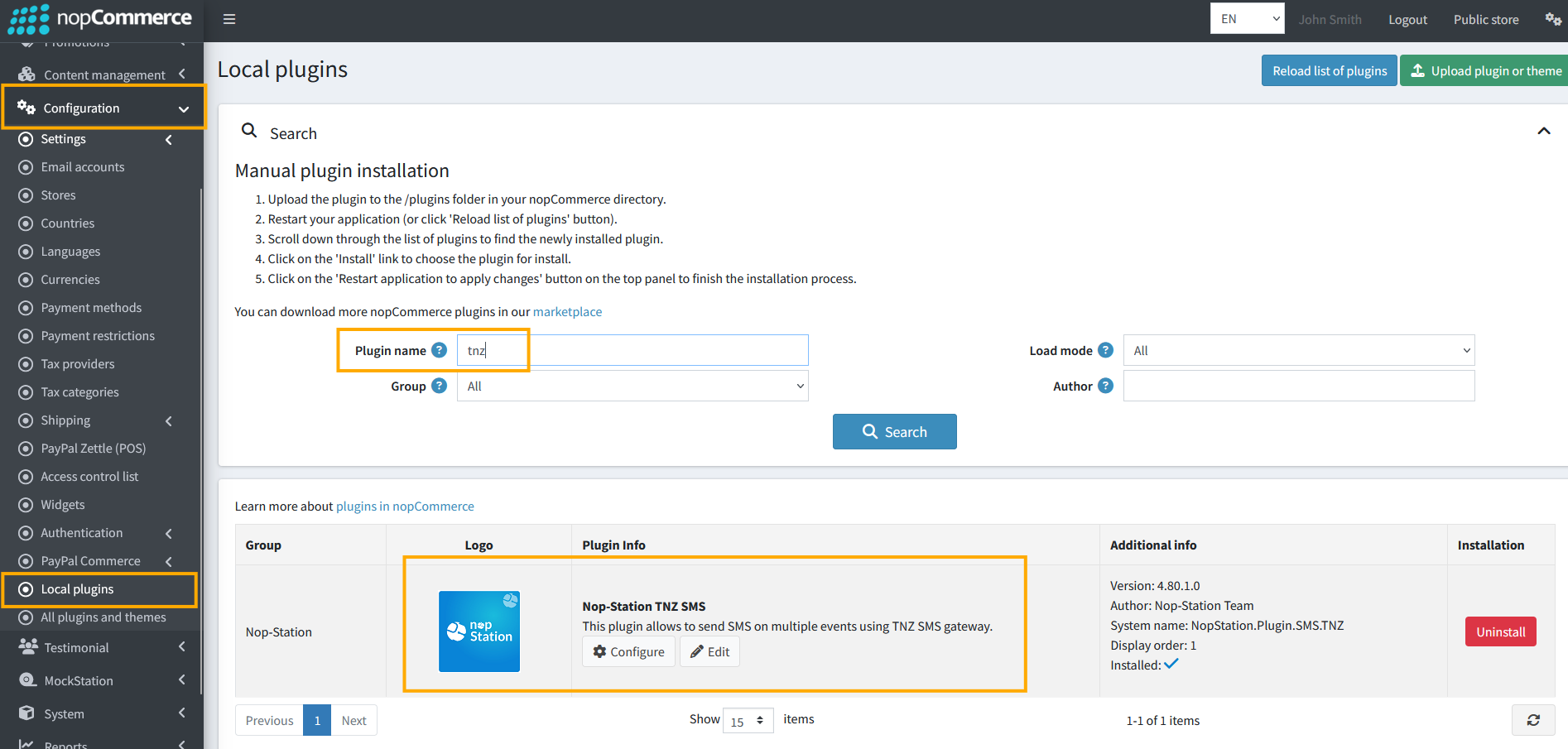Open the plugins in nopCommerce link

pyautogui.click(x=405, y=506)
